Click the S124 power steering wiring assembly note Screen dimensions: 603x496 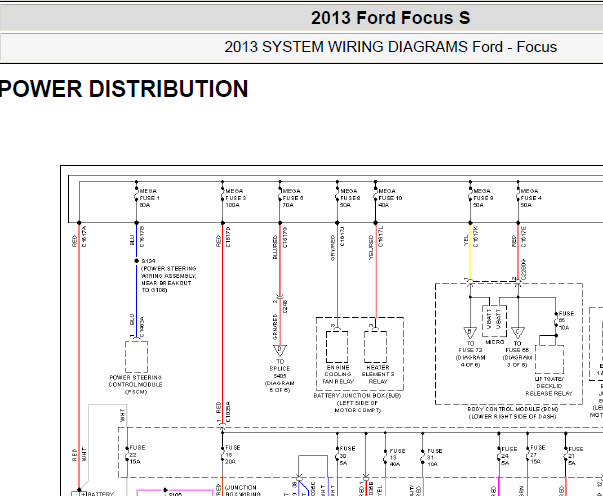[x=168, y=276]
